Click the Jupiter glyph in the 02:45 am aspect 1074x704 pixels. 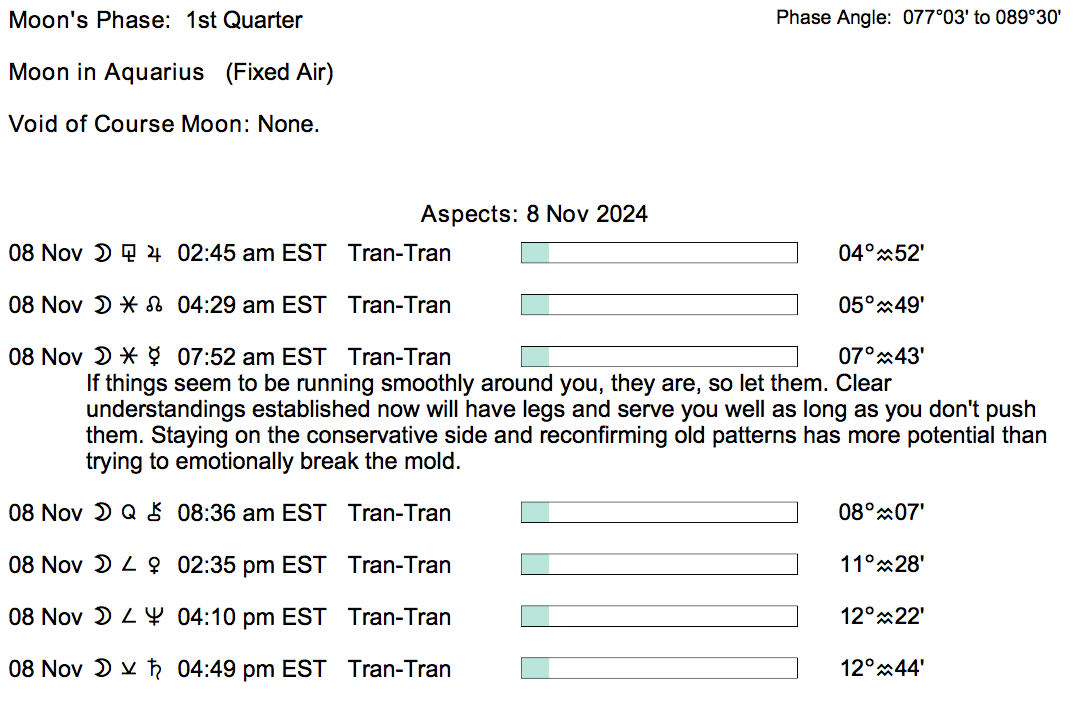click(153, 254)
